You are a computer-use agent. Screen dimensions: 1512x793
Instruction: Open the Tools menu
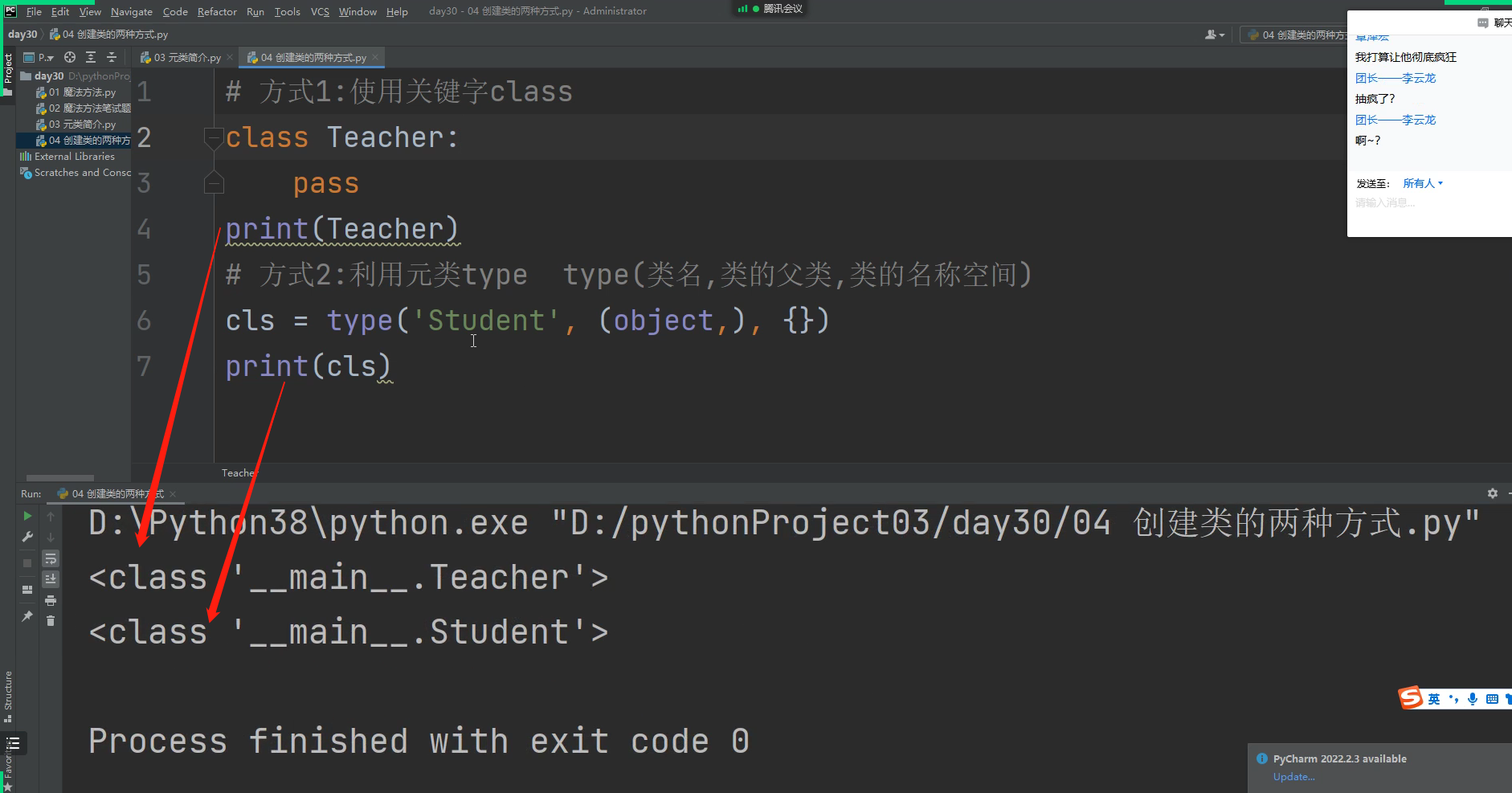click(x=287, y=11)
